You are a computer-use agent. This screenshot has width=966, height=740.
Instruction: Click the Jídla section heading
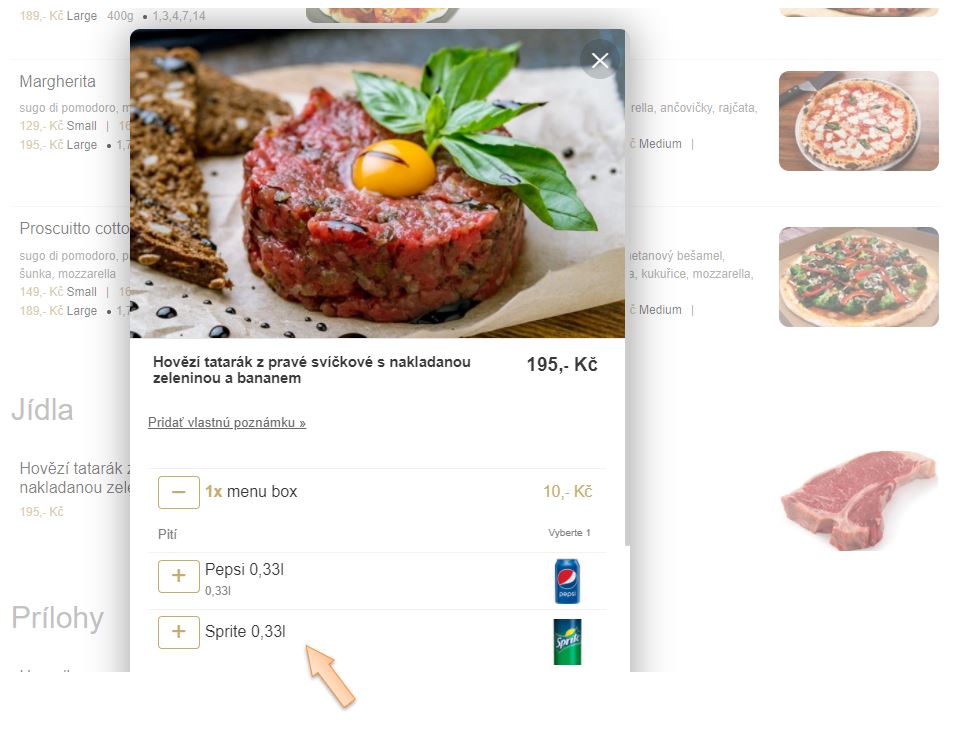tap(42, 410)
